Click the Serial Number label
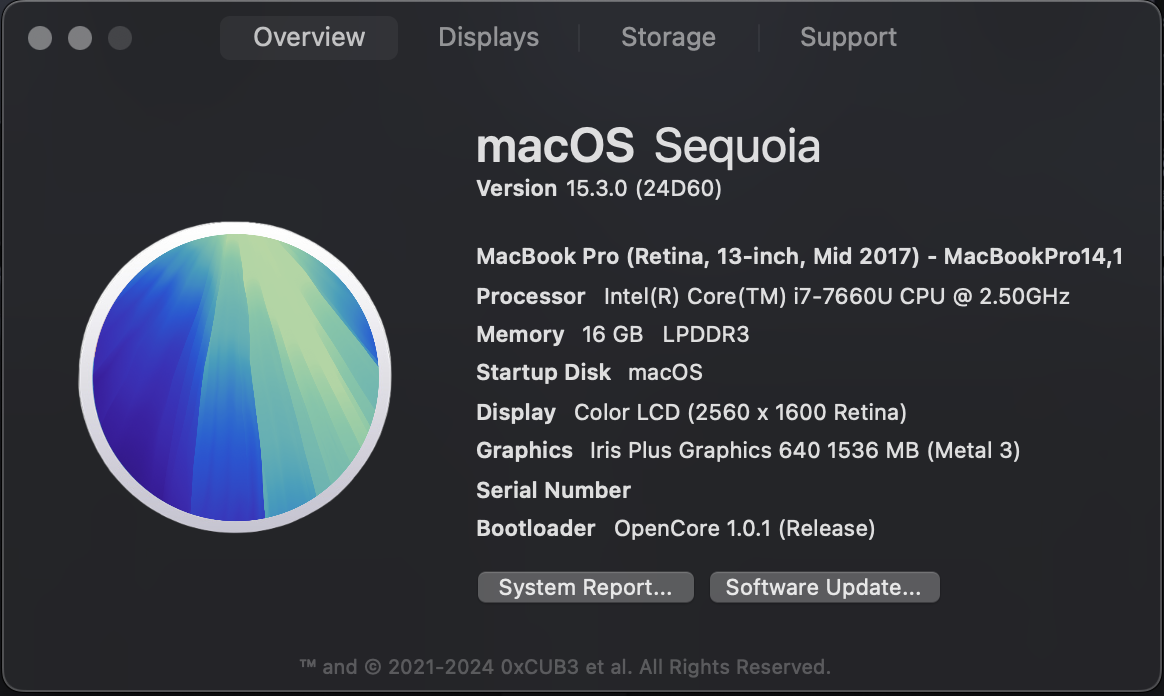 point(553,490)
